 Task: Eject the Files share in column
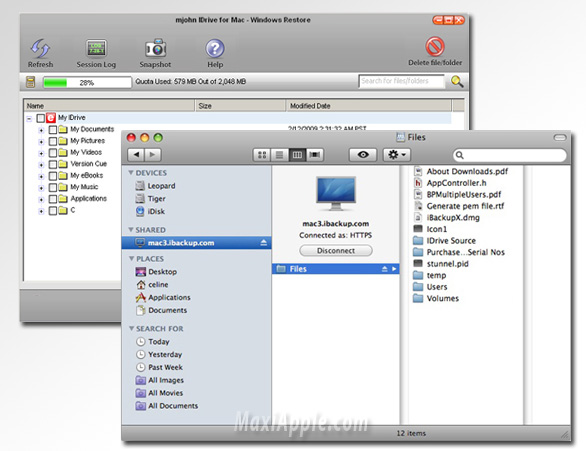pos(385,269)
